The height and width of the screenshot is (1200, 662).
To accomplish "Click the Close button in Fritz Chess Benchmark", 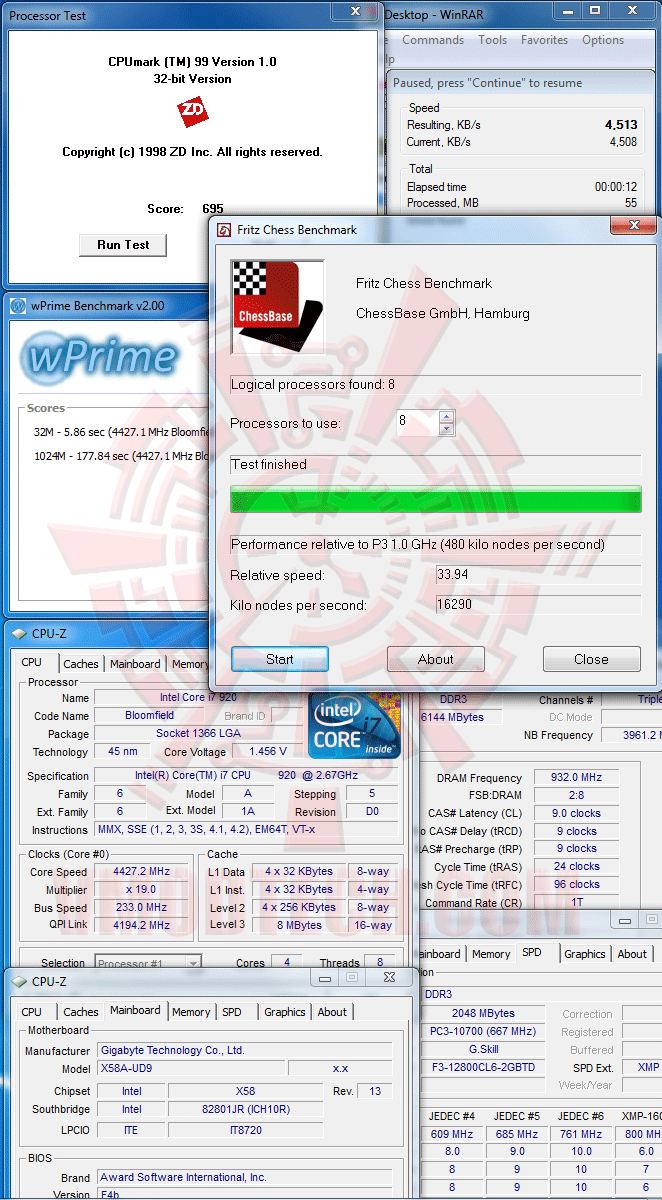I will 591,659.
